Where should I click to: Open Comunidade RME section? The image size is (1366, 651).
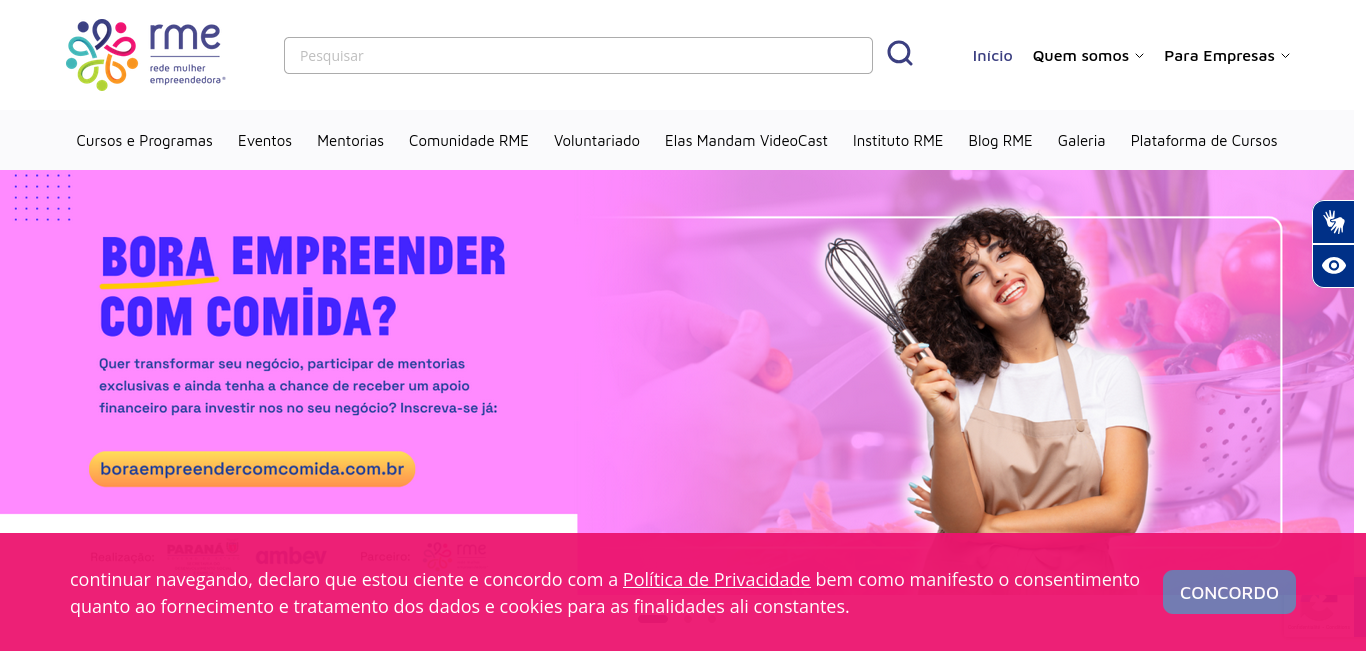(469, 141)
